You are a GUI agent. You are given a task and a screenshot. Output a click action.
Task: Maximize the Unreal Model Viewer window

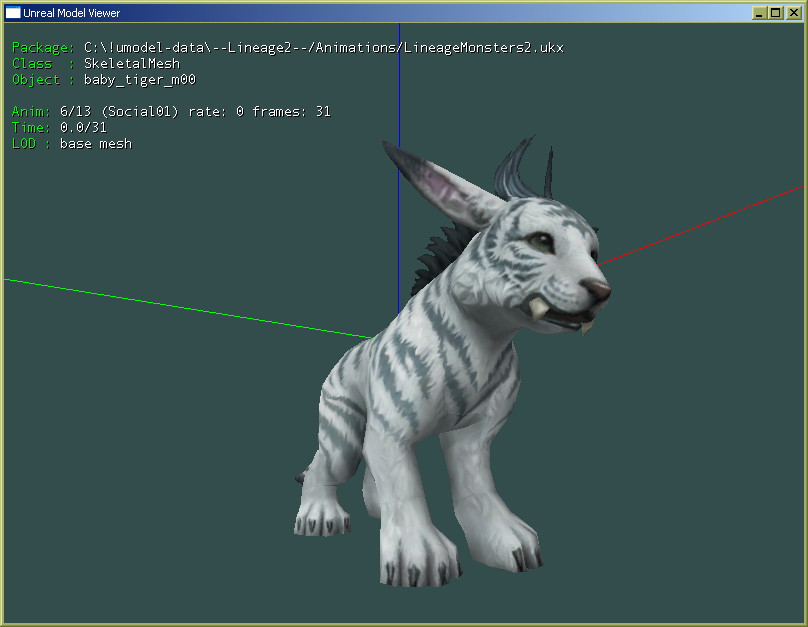(x=776, y=12)
